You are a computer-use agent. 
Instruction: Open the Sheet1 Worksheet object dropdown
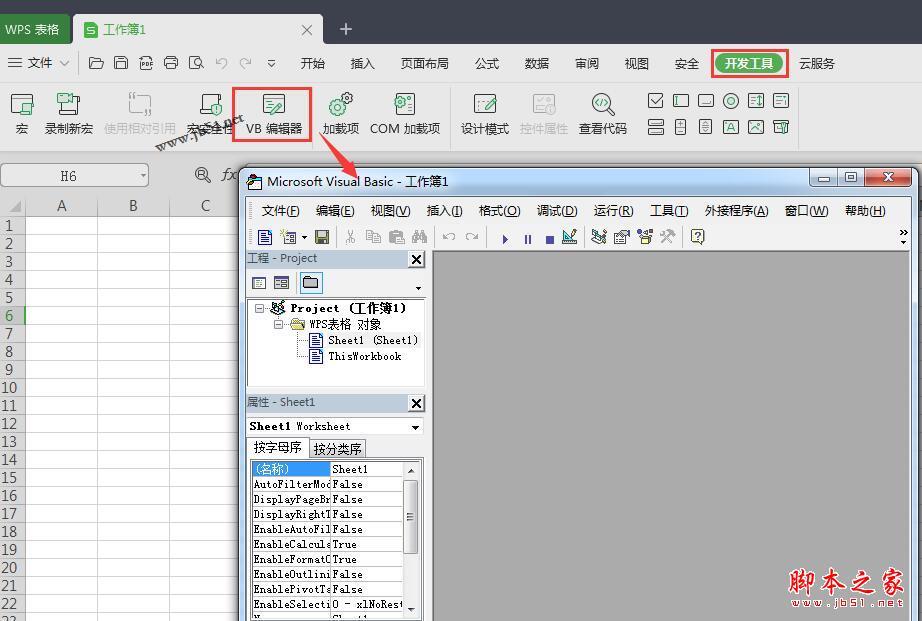coord(416,427)
